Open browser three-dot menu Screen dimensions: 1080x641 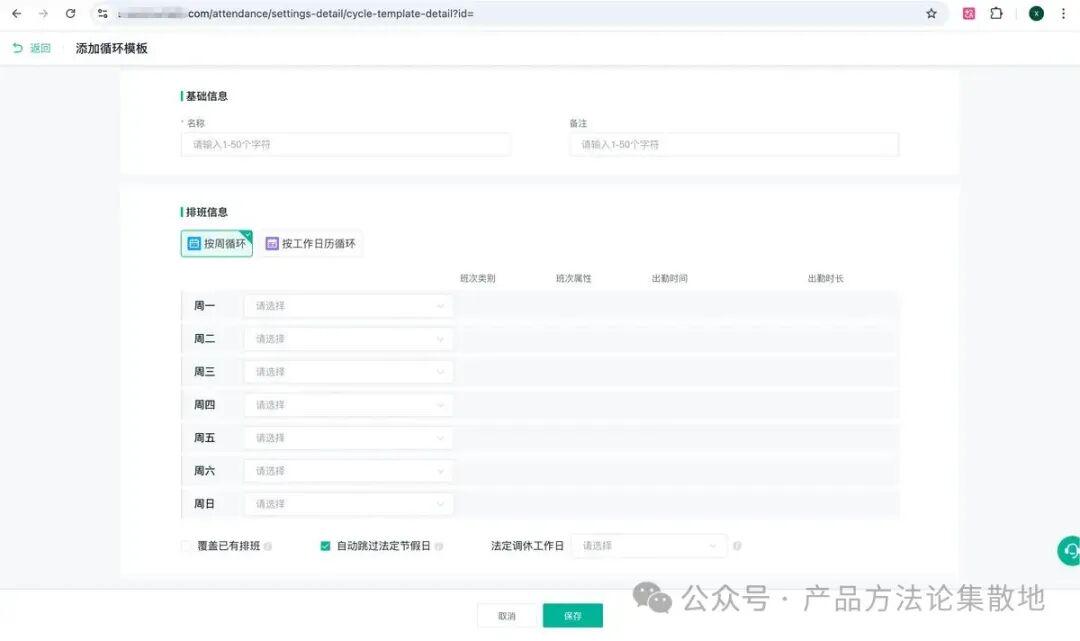click(x=1063, y=14)
